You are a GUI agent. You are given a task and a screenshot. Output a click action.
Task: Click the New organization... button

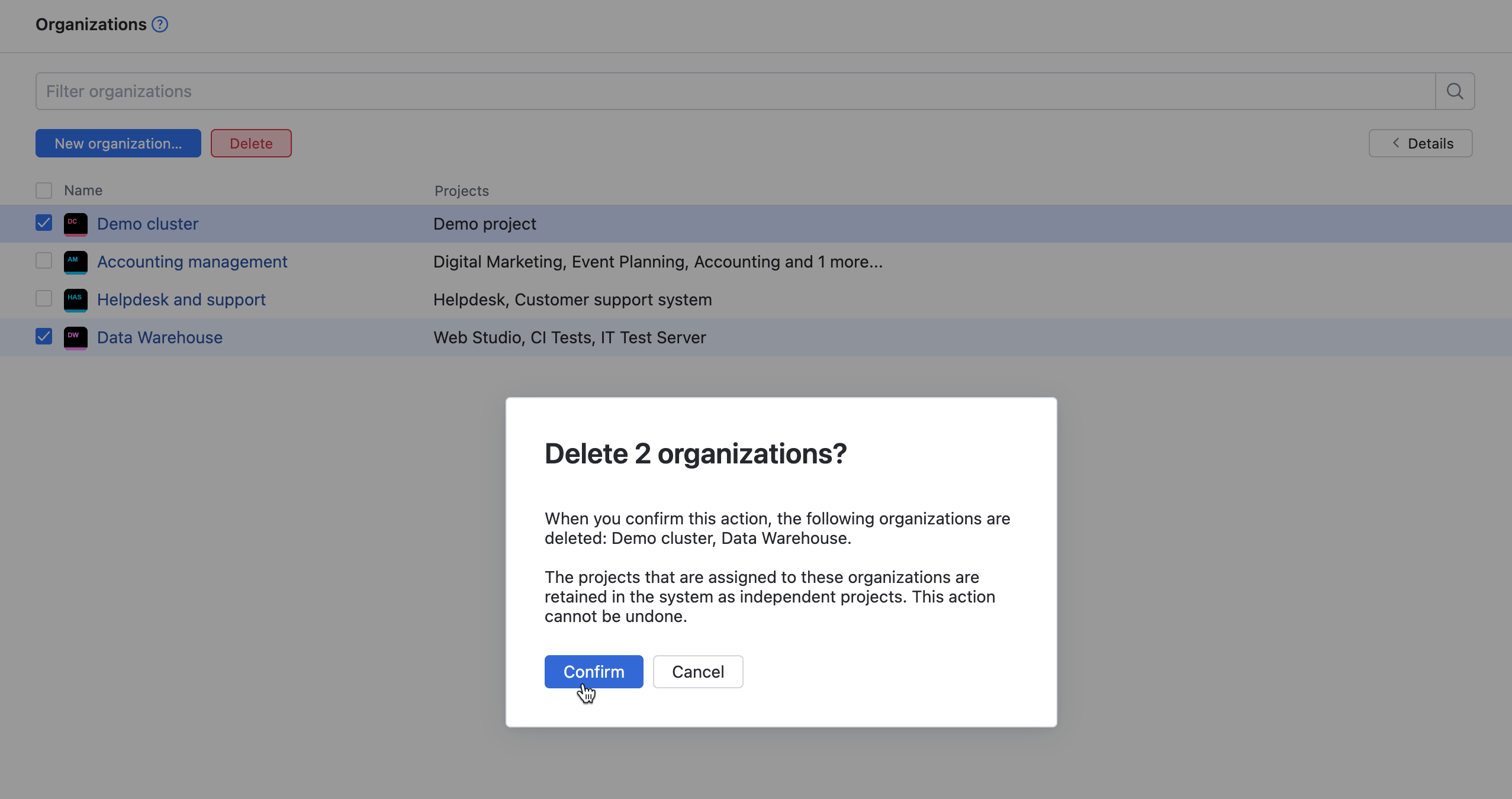(x=118, y=143)
